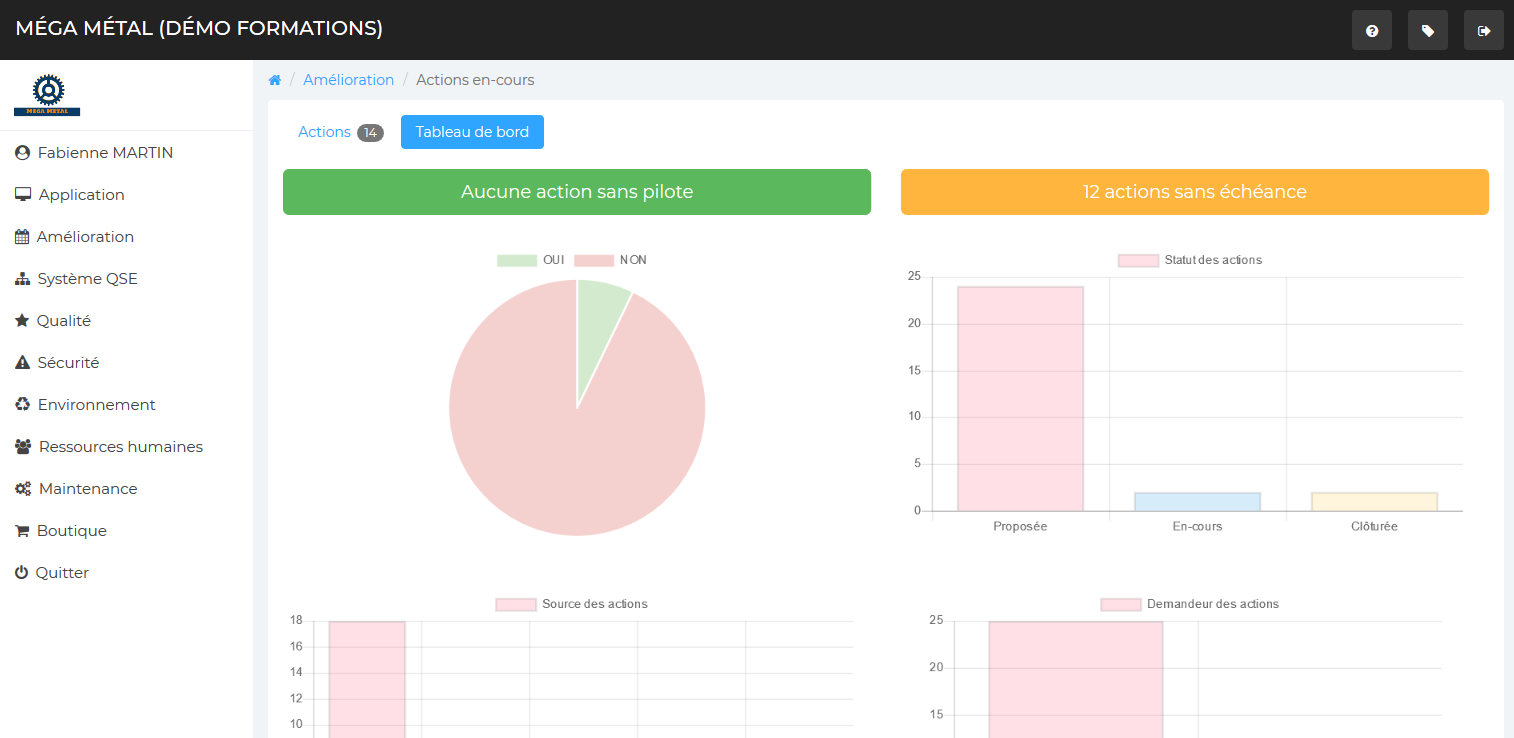This screenshot has width=1514, height=738.
Task: Click Quitter to exit the app
Action: click(62, 573)
